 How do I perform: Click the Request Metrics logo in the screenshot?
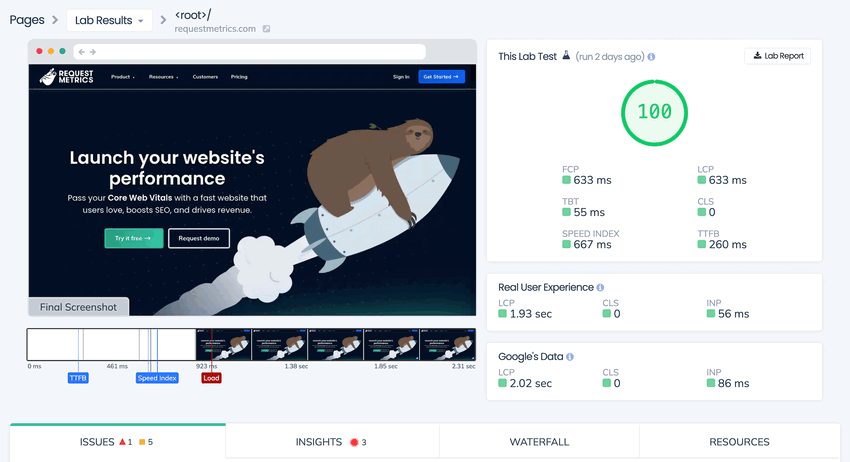point(67,76)
